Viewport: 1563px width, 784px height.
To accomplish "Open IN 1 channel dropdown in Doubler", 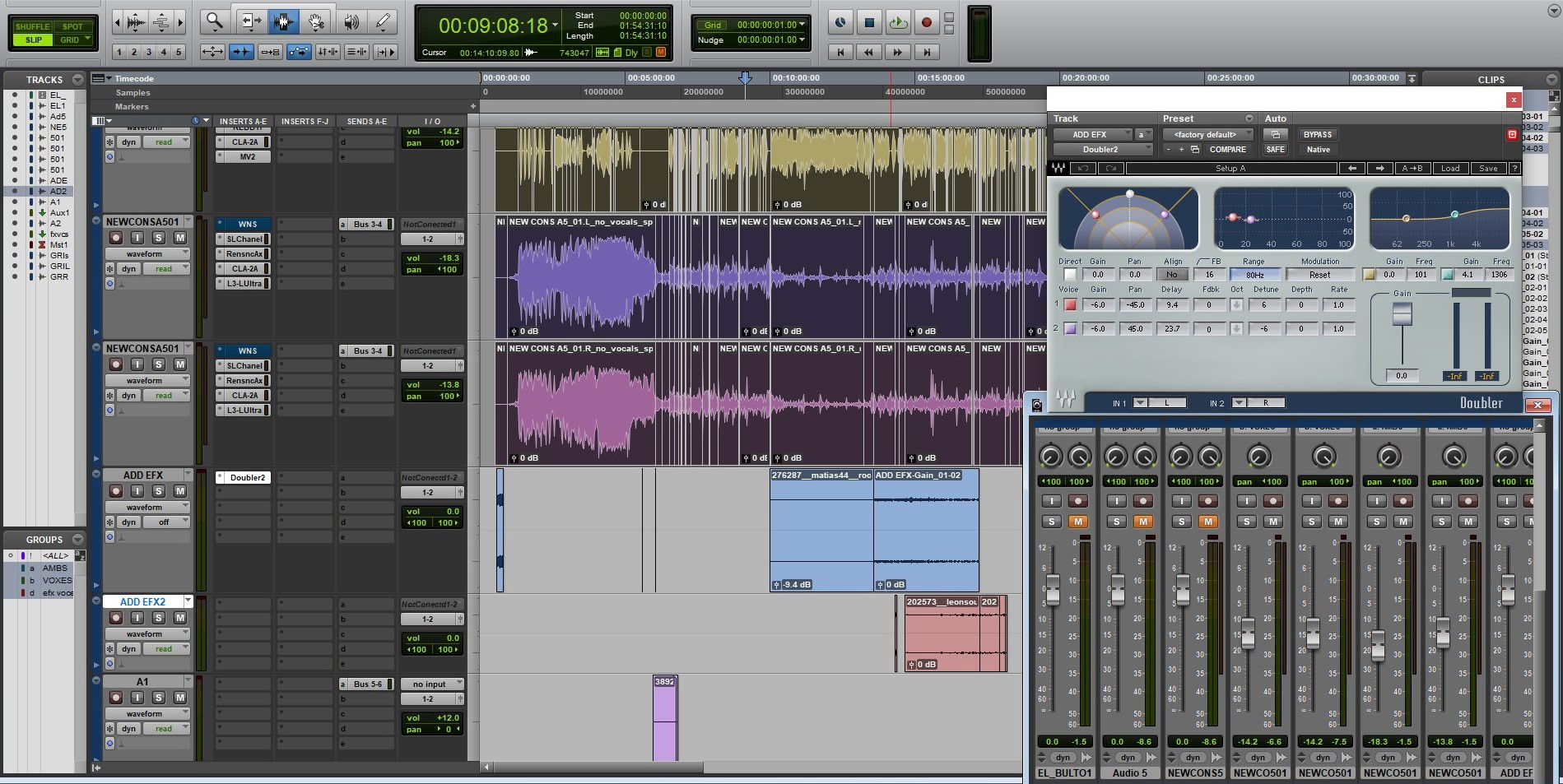I will pyautogui.click(x=1140, y=403).
